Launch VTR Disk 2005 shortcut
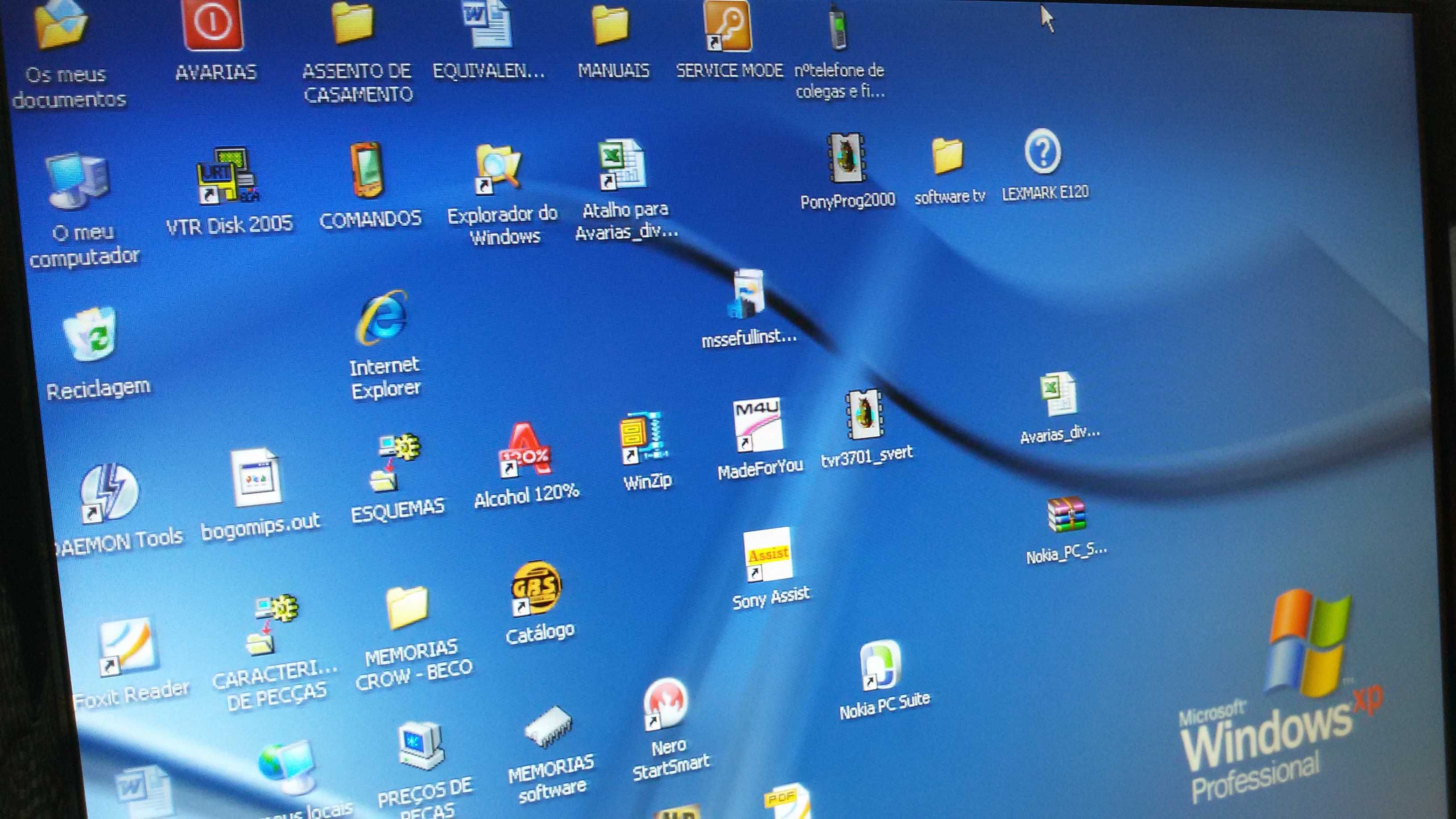Image resolution: width=1456 pixels, height=819 pixels. click(x=228, y=176)
